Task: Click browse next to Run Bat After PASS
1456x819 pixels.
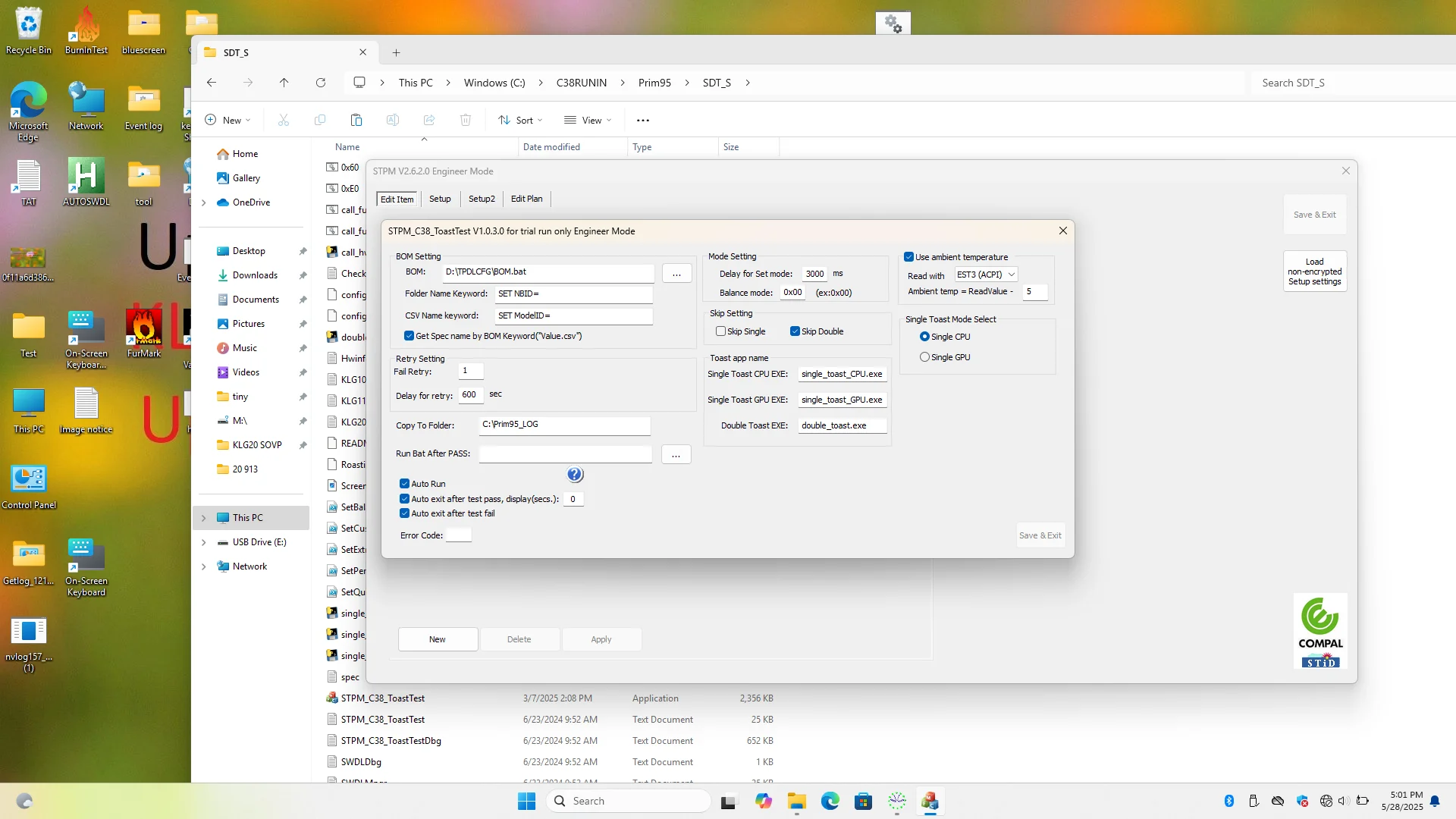Action: click(676, 454)
